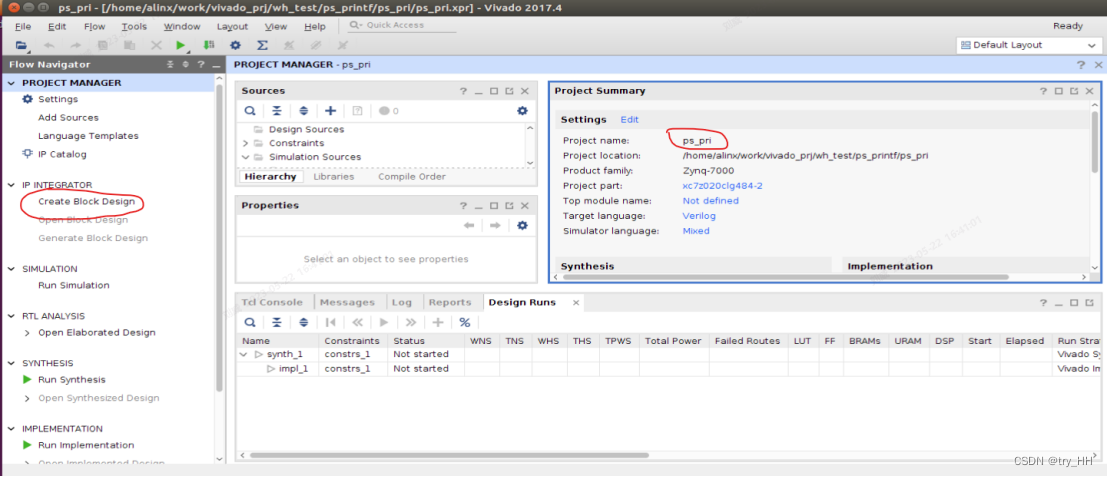Open IP Catalog in Flow Navigator

pyautogui.click(x=62, y=154)
